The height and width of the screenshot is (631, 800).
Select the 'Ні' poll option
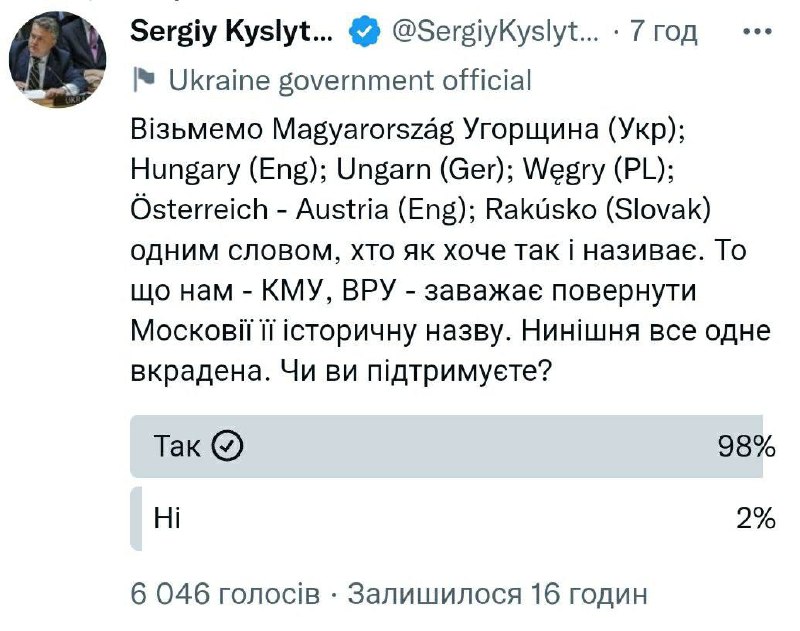167,516
